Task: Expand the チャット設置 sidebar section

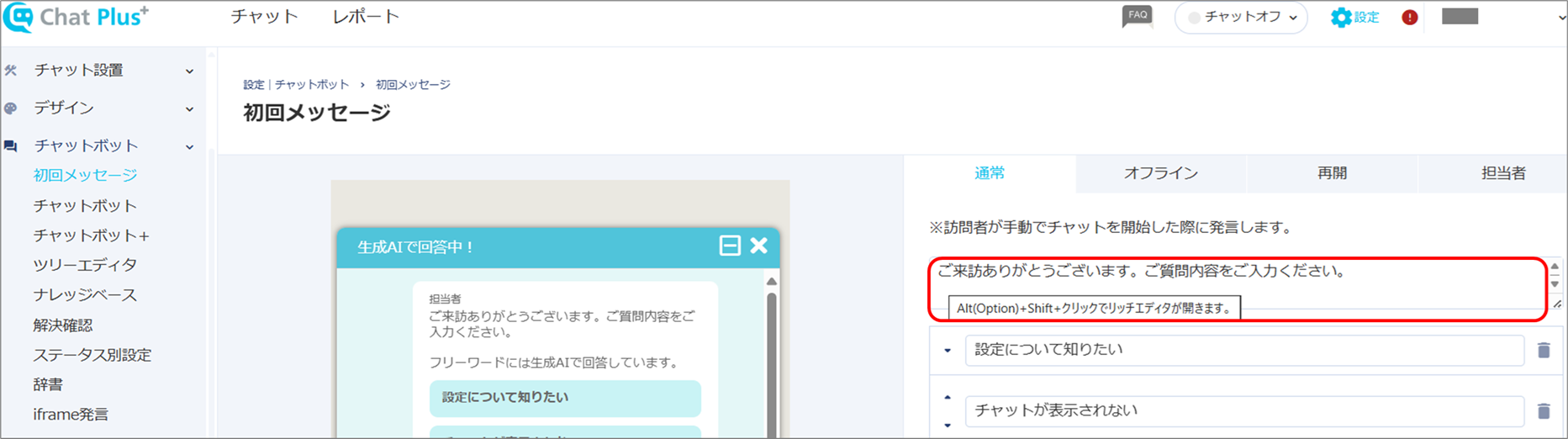Action: coord(189,71)
